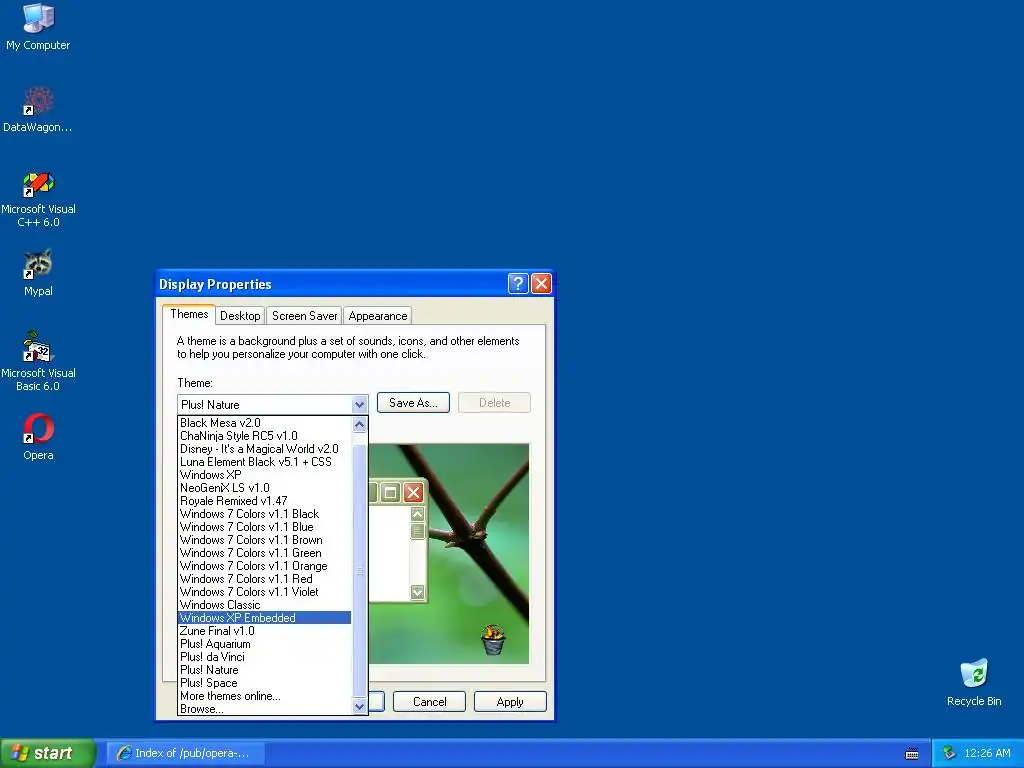This screenshot has width=1024, height=768.
Task: Click the Save As... button
Action: [x=413, y=403]
